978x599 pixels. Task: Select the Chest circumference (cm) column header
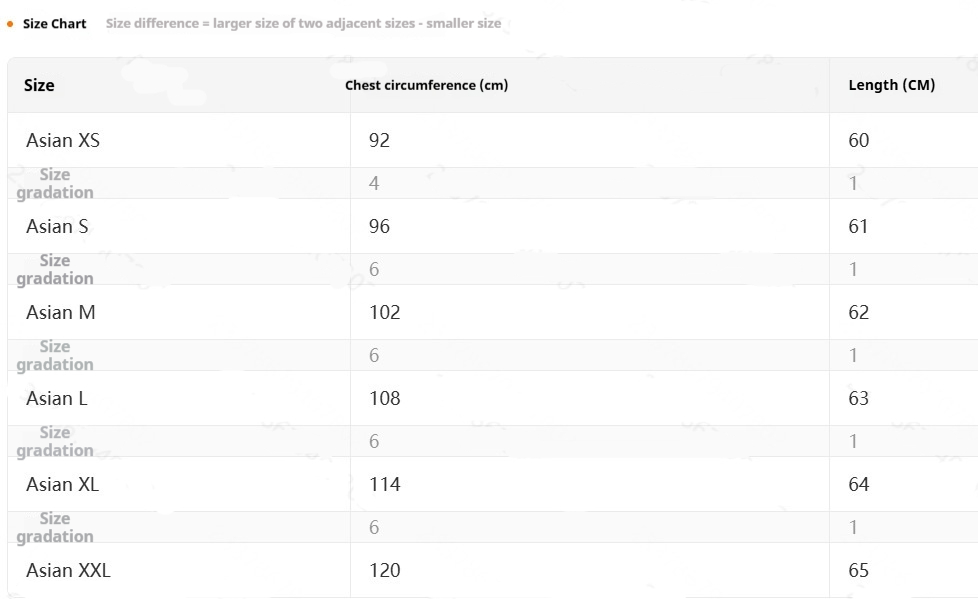[x=426, y=85]
